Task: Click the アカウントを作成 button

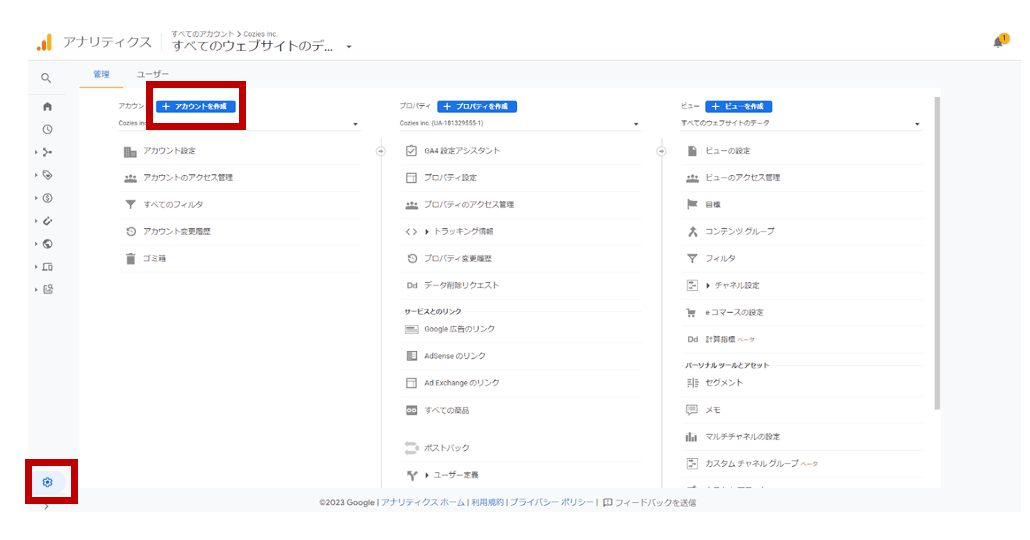Action: pos(196,106)
